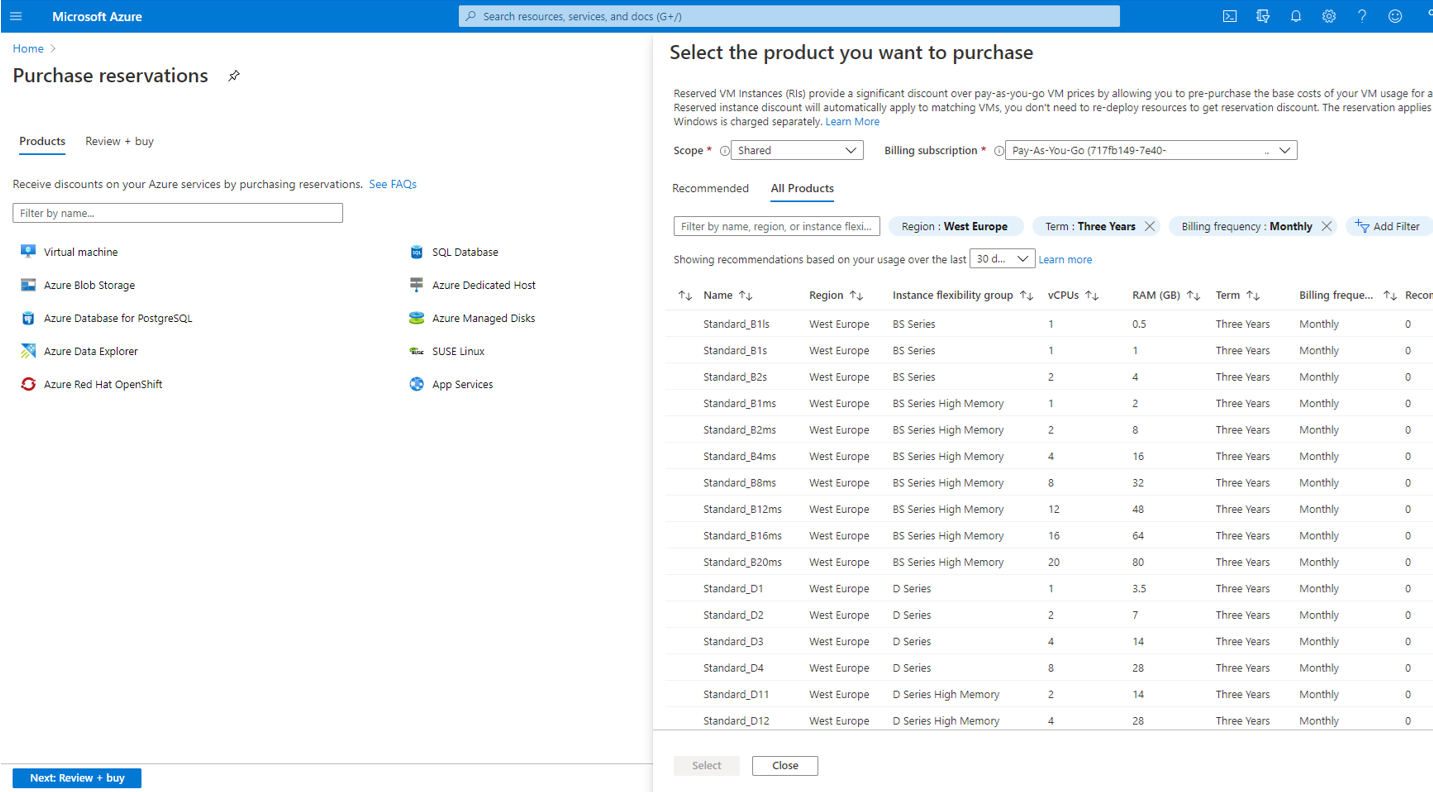This screenshot has height=792, width=1433.
Task: Select the Standard_D12 row
Action: coord(1048,721)
